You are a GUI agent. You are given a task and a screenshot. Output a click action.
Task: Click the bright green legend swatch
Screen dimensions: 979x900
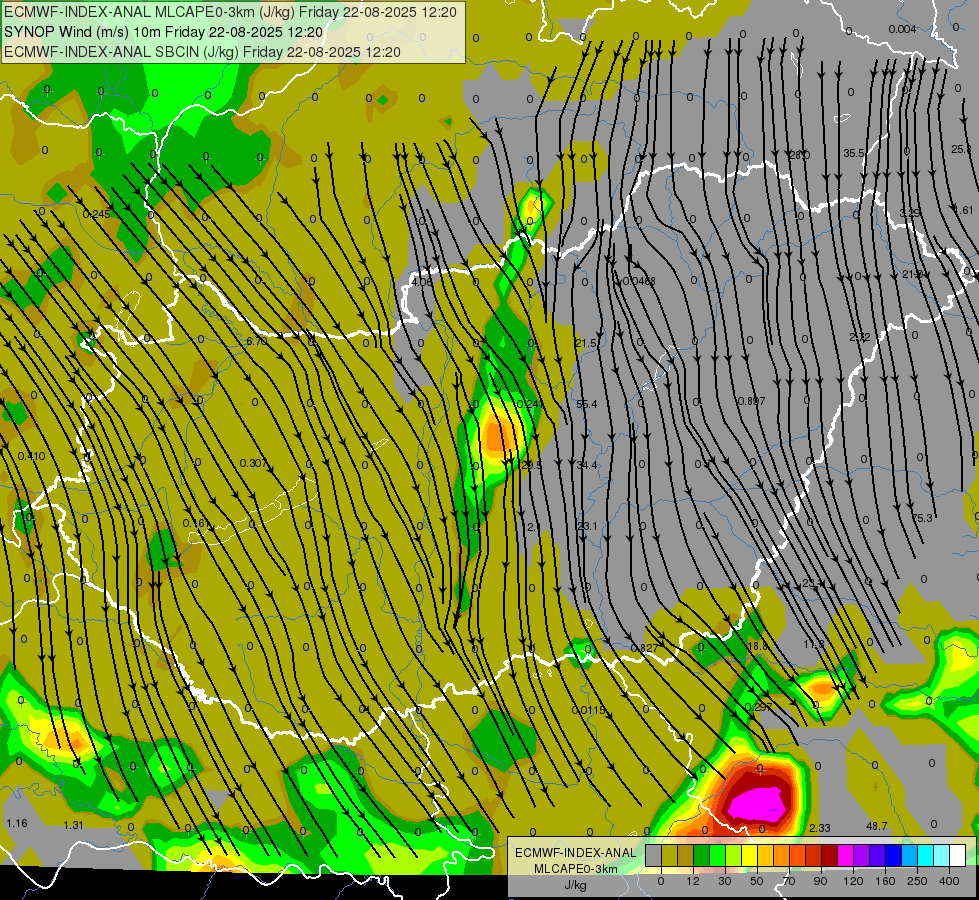[717, 855]
